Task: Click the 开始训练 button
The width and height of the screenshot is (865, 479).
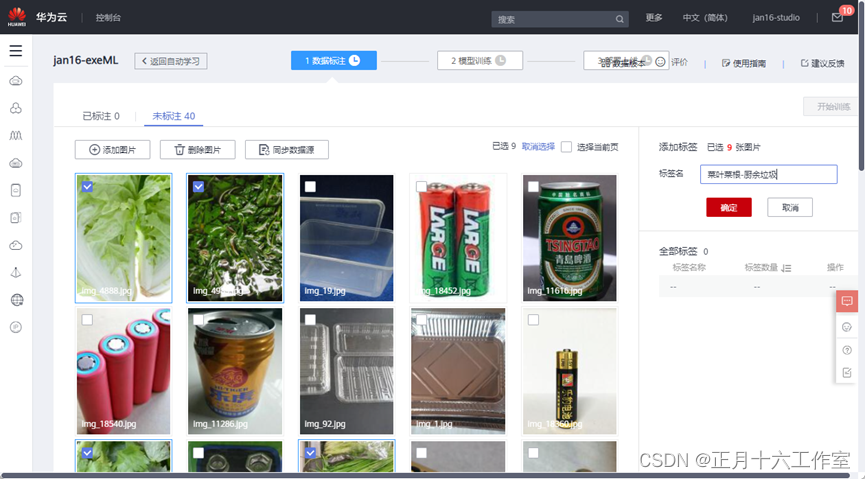Action: click(833, 107)
